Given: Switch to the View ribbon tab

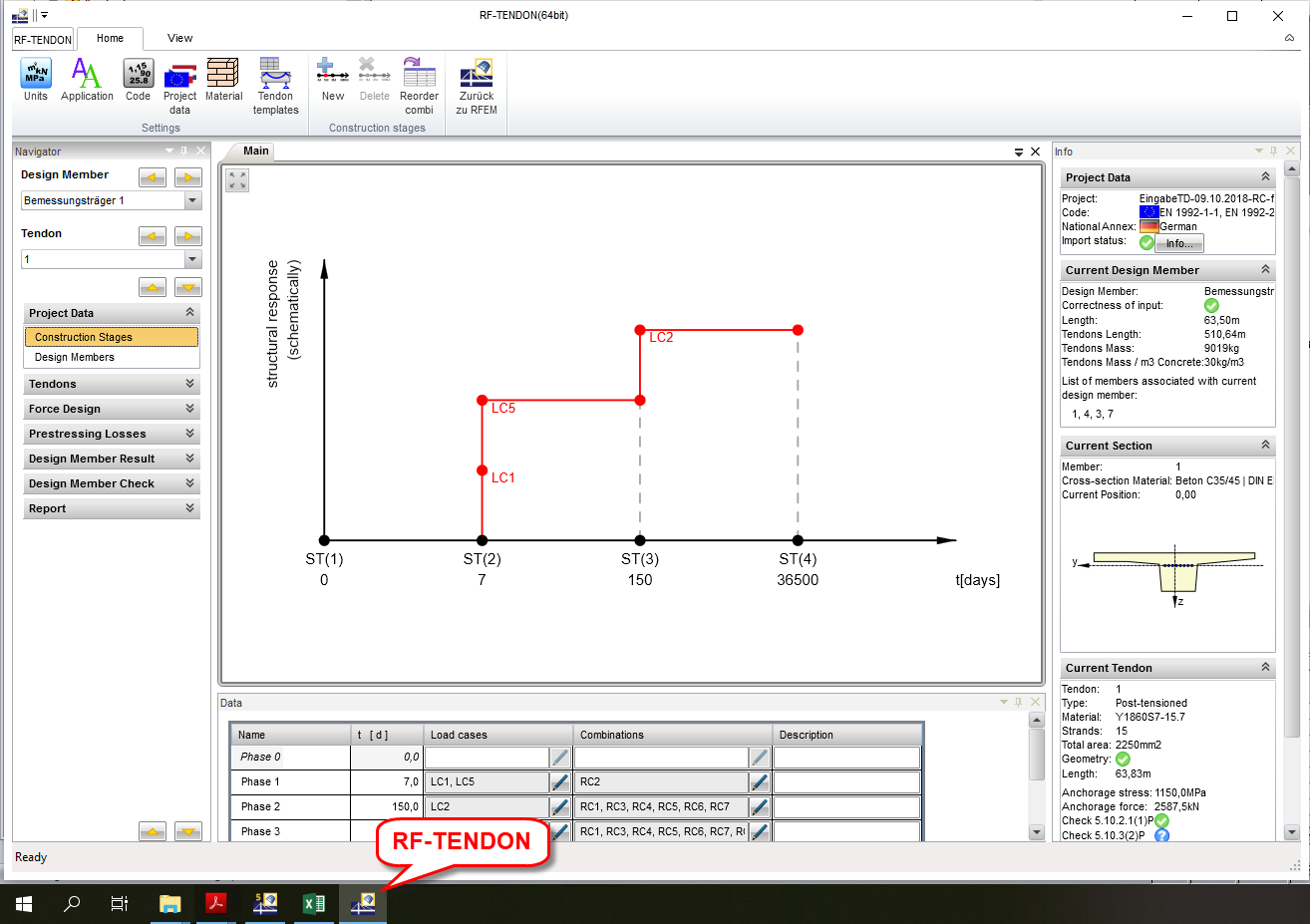Looking at the screenshot, I should coord(179,38).
